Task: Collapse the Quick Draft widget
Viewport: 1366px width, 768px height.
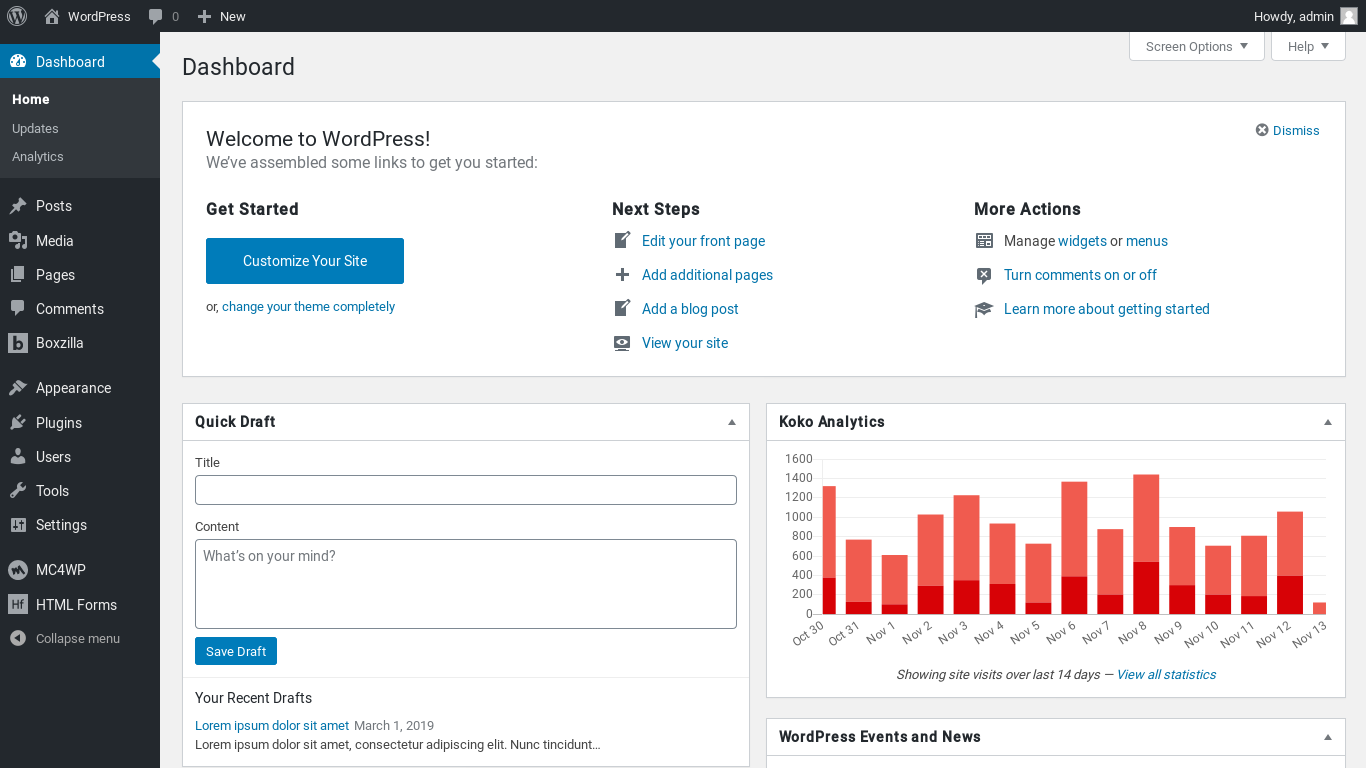Action: pos(731,421)
